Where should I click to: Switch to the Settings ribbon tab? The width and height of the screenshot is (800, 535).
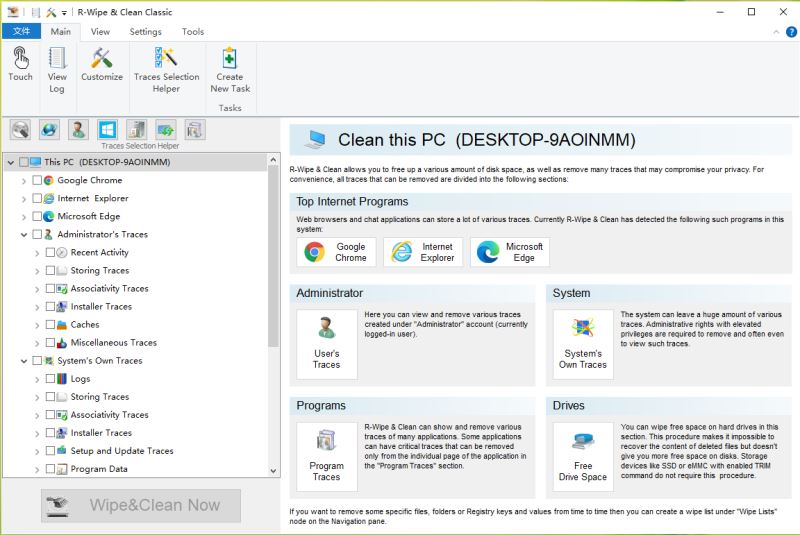[145, 32]
